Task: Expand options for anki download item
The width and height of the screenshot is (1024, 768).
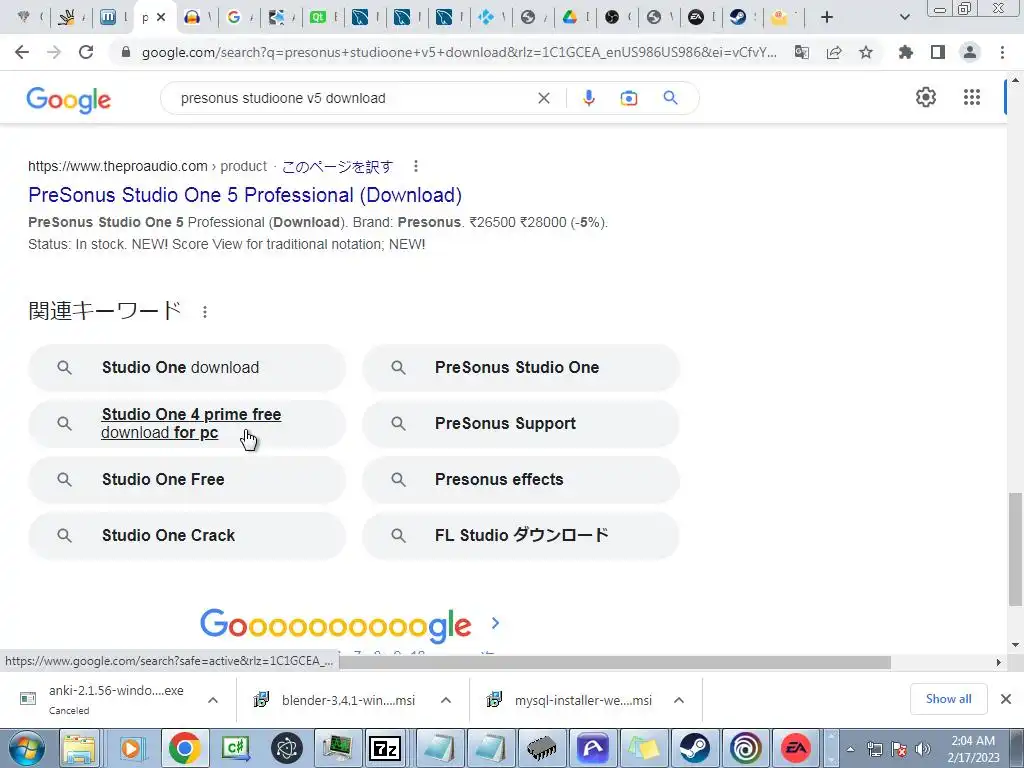Action: point(212,700)
